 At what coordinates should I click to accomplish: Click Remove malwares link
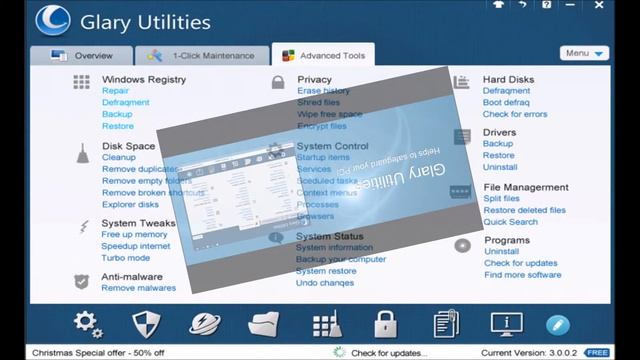coord(138,288)
